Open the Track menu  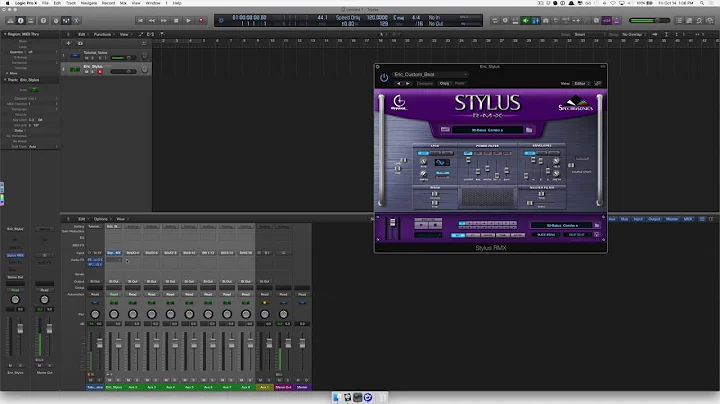click(x=71, y=3)
